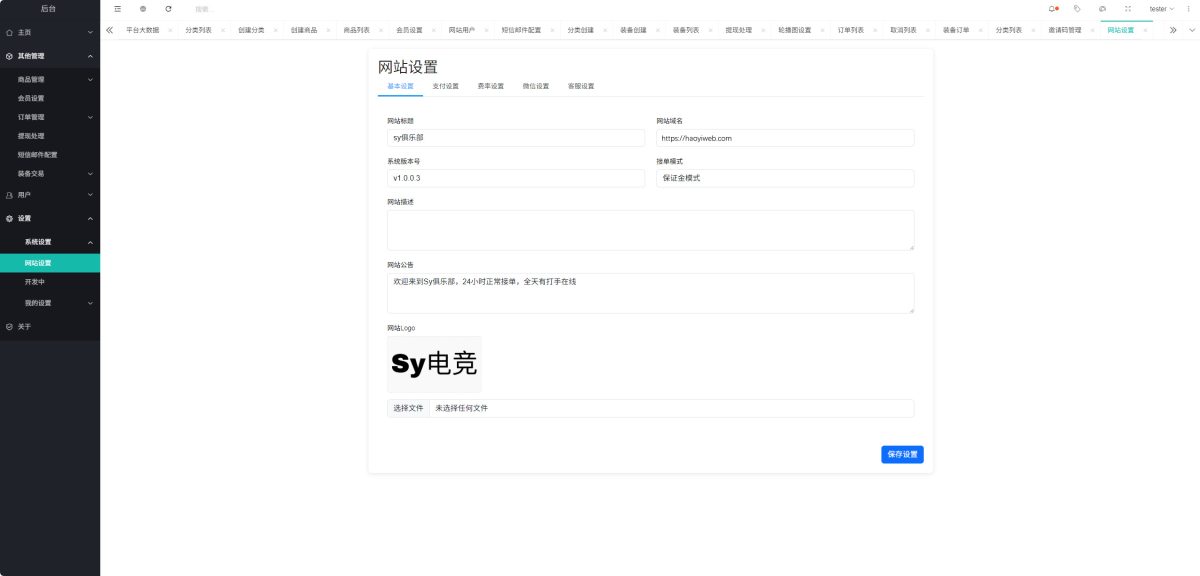Expand the 主页 sidebar menu
The height and width of the screenshot is (576, 1200).
click(50, 33)
